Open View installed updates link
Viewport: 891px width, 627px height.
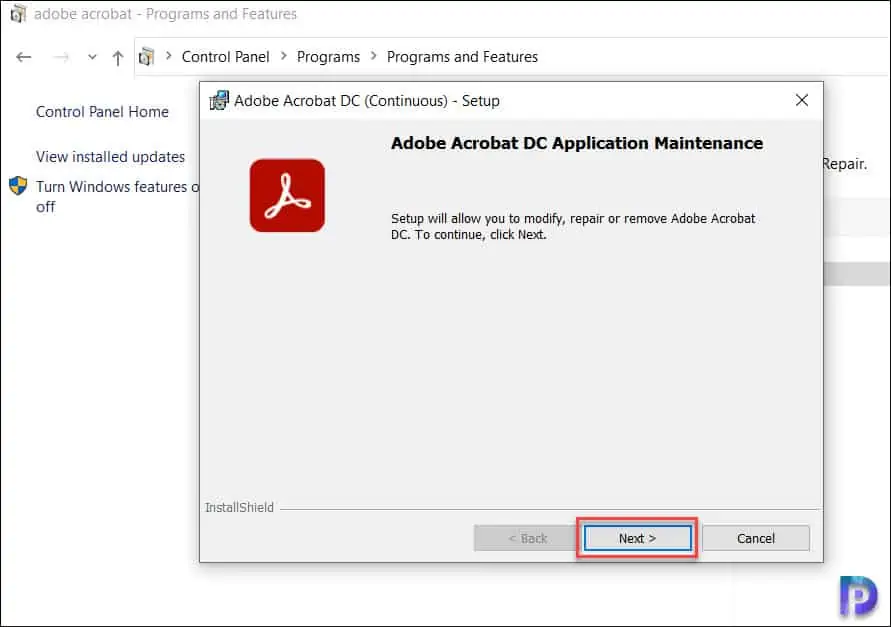pos(110,156)
